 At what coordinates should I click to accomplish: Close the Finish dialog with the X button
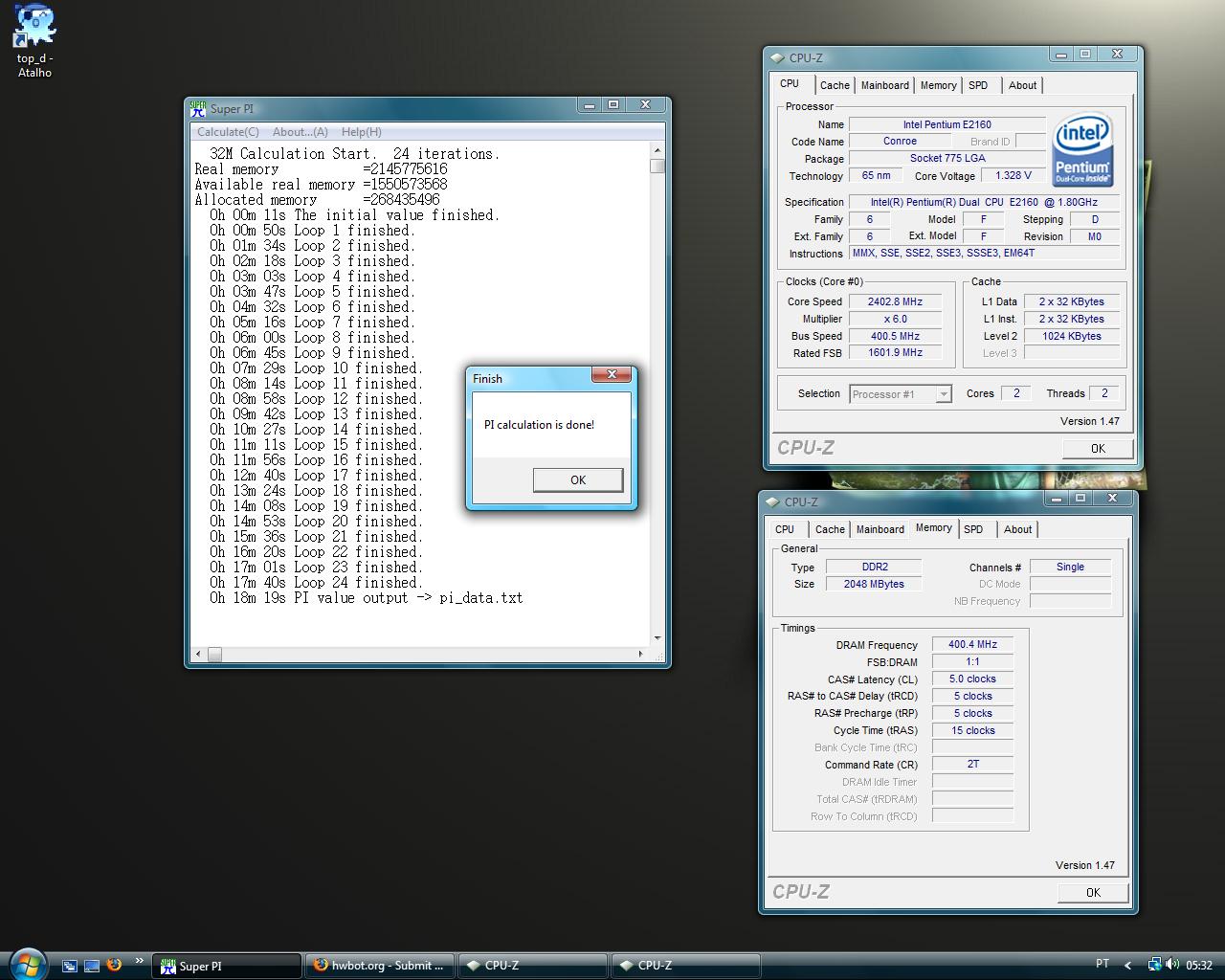click(x=612, y=374)
